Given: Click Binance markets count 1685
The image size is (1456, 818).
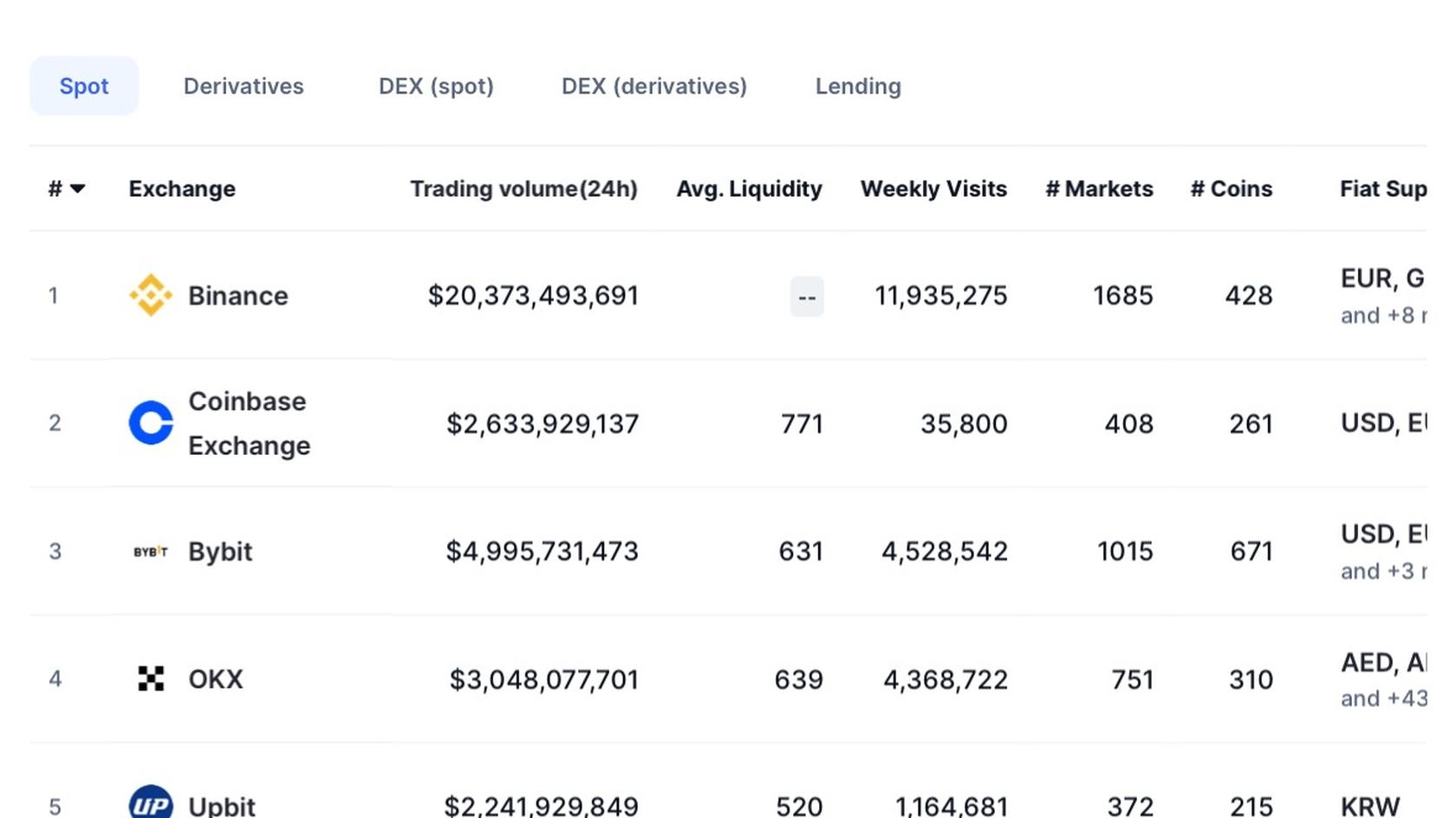Looking at the screenshot, I should click(1123, 295).
